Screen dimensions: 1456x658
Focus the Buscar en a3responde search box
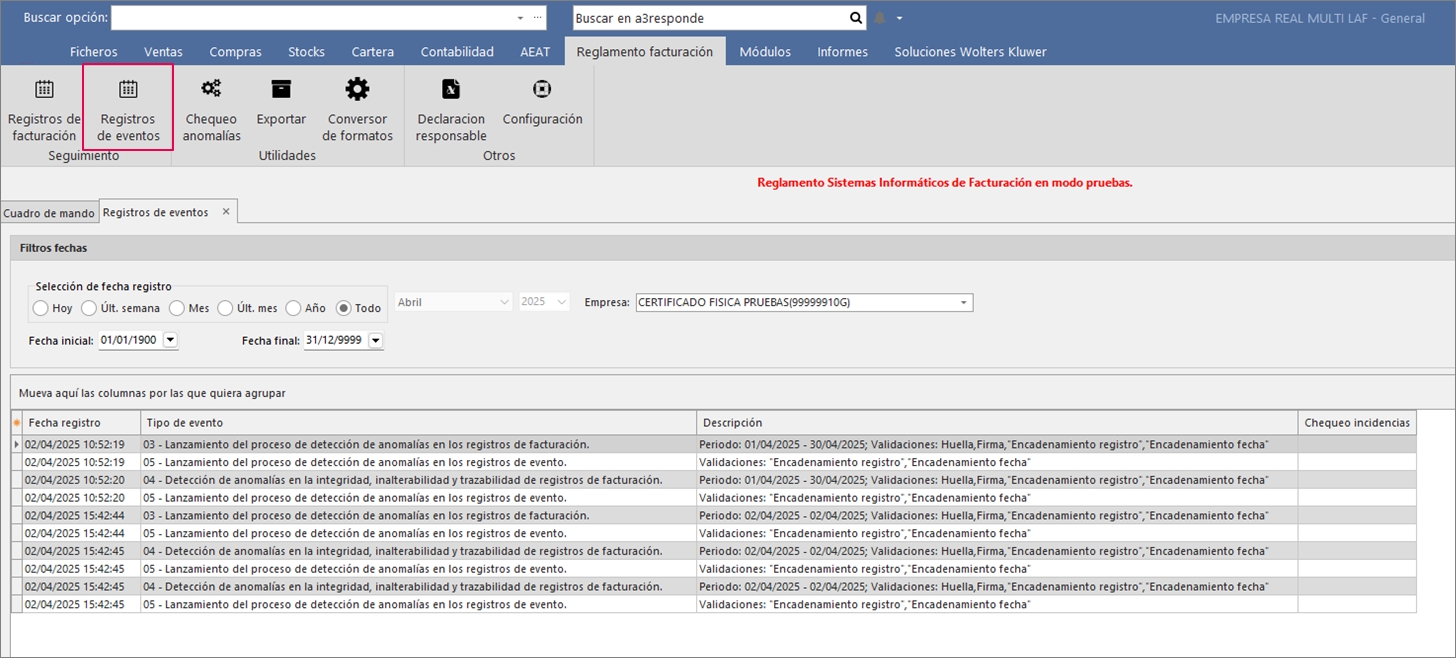click(x=709, y=18)
